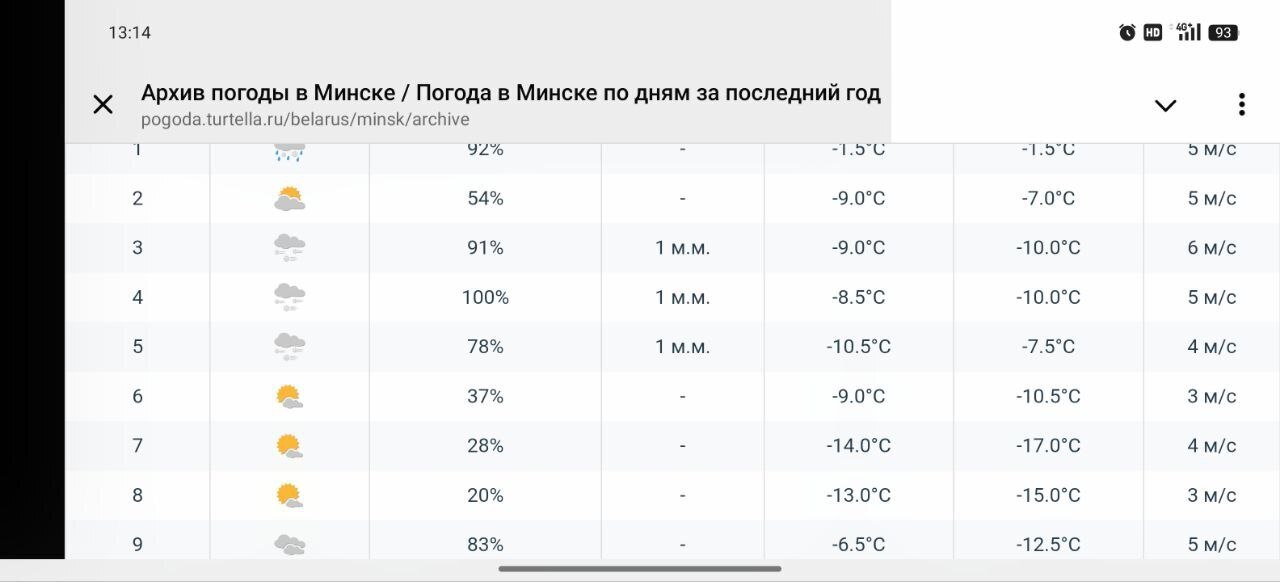Tap the 4G signal strength icon
The height and width of the screenshot is (582, 1280).
tap(1188, 32)
